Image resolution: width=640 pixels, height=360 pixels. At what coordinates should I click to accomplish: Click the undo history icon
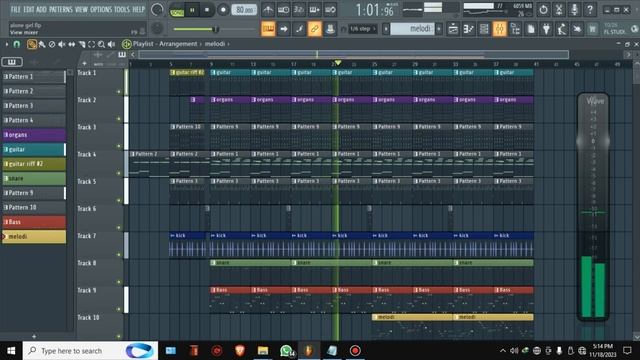(x=543, y=9)
